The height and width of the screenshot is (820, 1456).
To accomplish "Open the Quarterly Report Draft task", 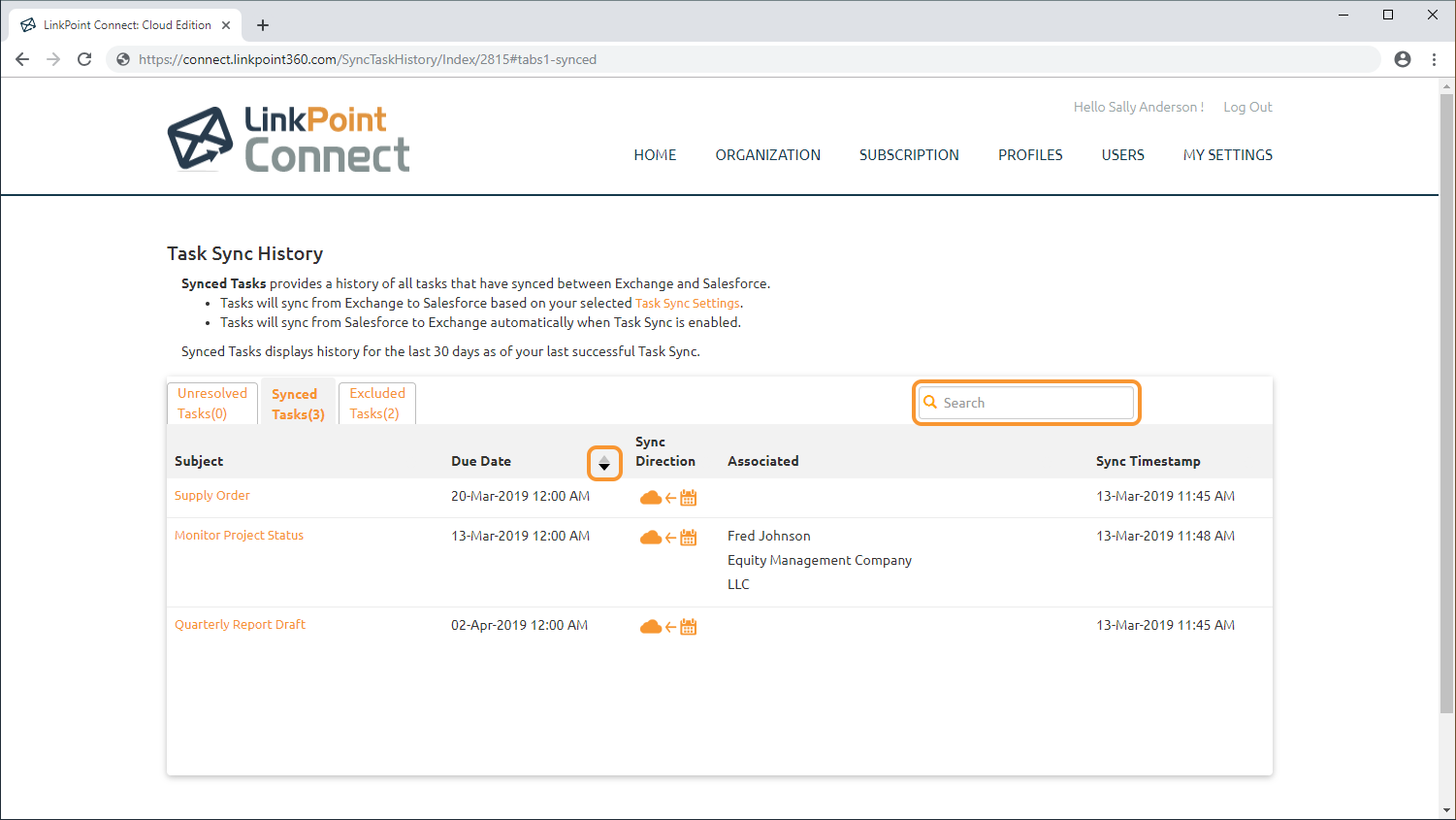I will point(240,625).
